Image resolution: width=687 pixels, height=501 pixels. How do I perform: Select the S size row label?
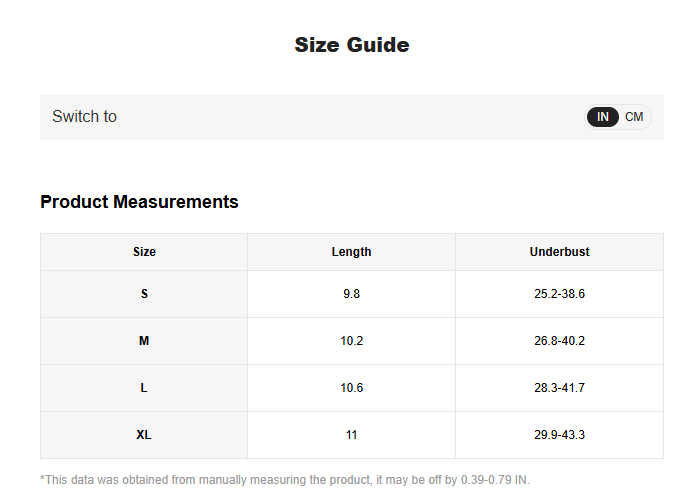point(144,294)
